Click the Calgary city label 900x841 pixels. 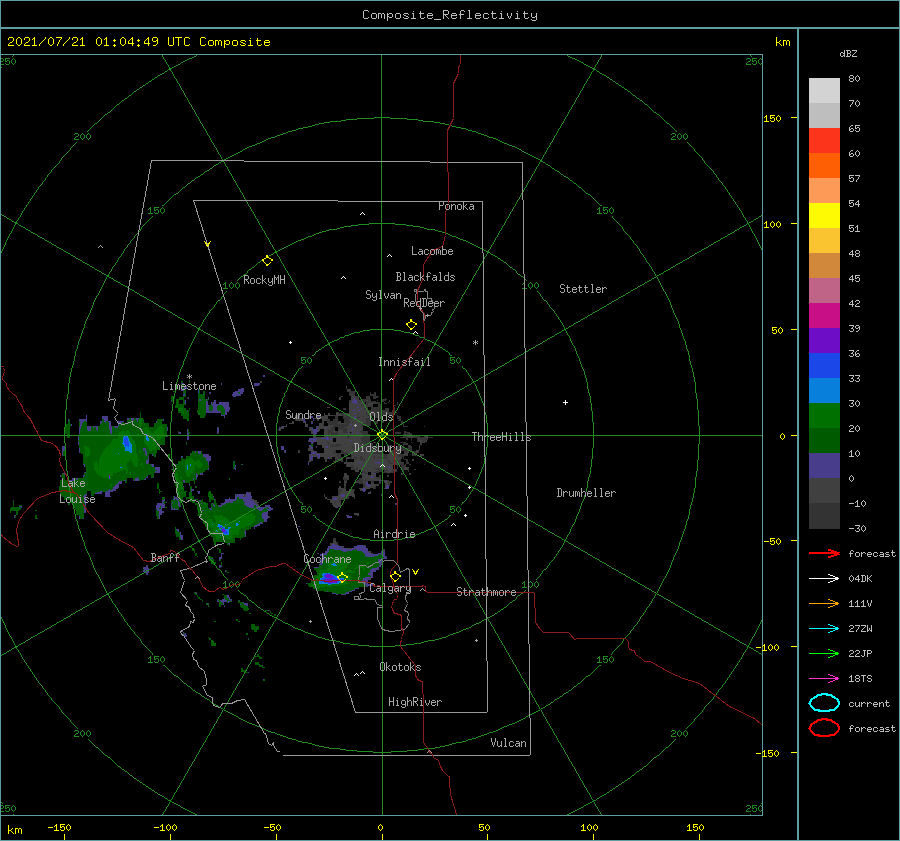pyautogui.click(x=390, y=588)
